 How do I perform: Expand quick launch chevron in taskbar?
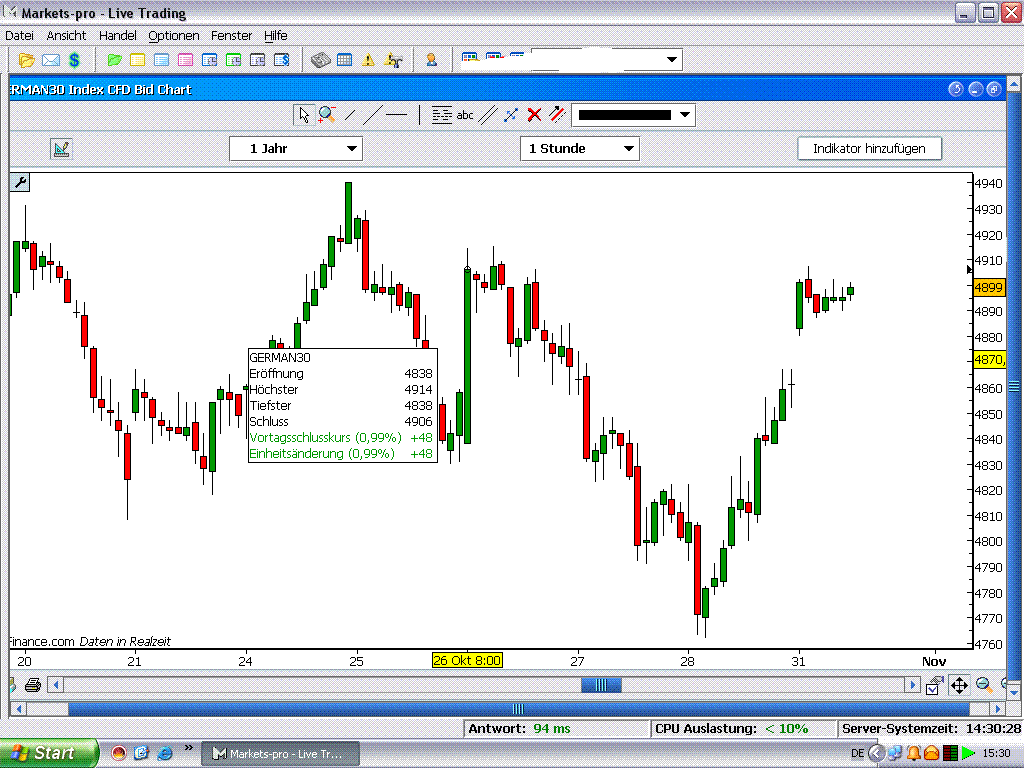[x=189, y=748]
